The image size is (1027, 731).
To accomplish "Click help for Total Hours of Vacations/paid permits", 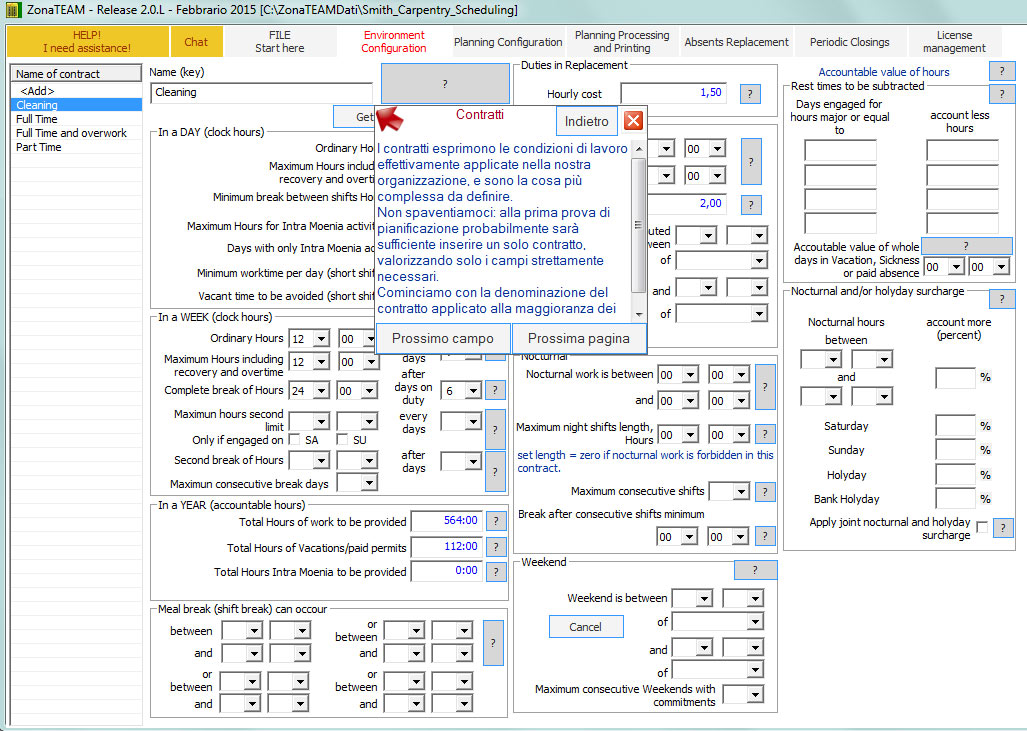I will click(496, 547).
